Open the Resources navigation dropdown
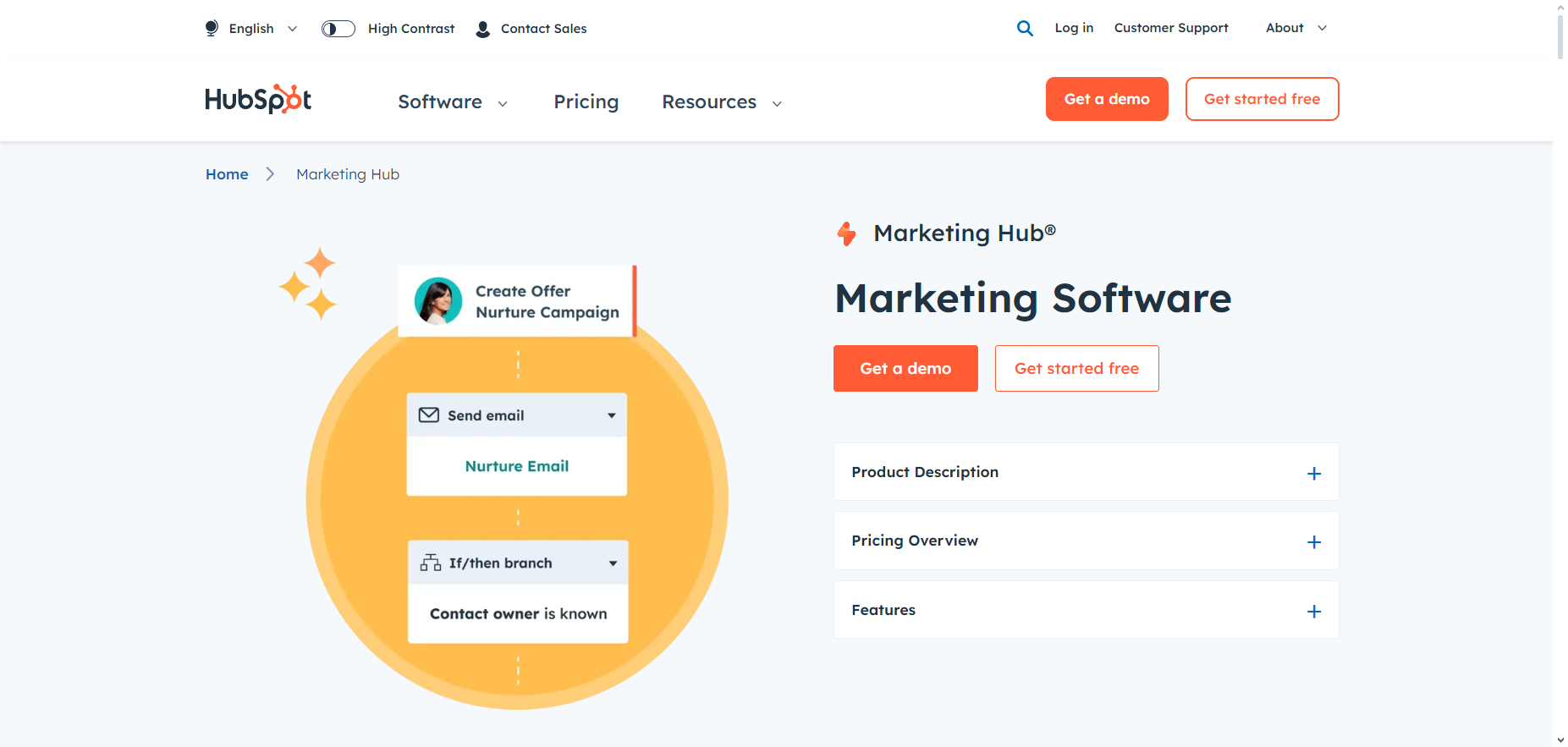Screen dimensions: 1568x747 point(722,102)
